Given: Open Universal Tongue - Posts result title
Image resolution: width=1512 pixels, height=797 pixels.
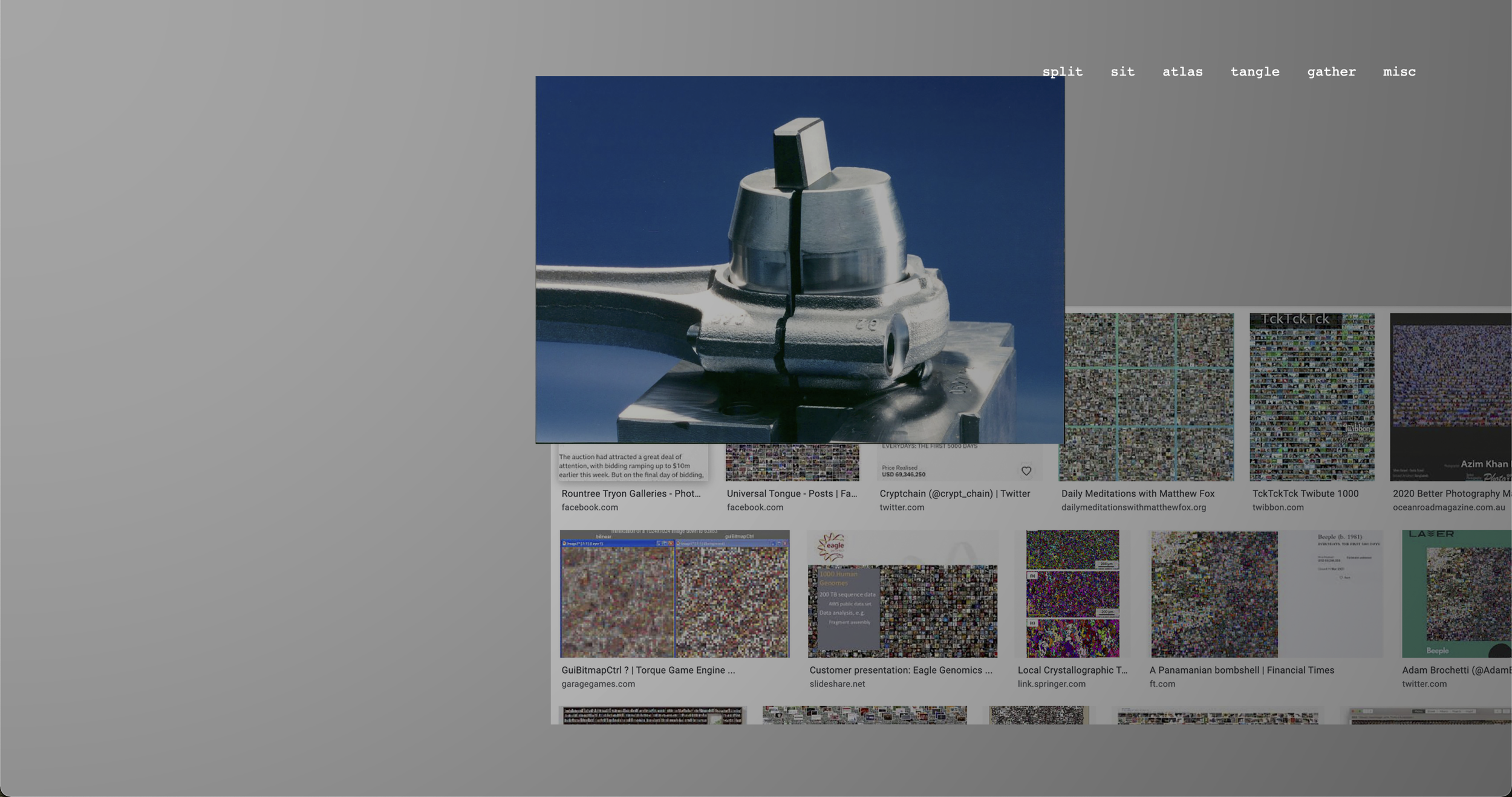Looking at the screenshot, I should 792,493.
